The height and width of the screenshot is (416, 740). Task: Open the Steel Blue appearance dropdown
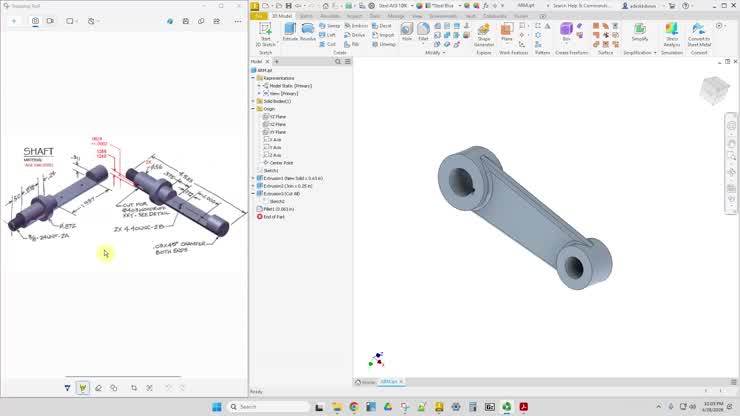click(x=460, y=6)
